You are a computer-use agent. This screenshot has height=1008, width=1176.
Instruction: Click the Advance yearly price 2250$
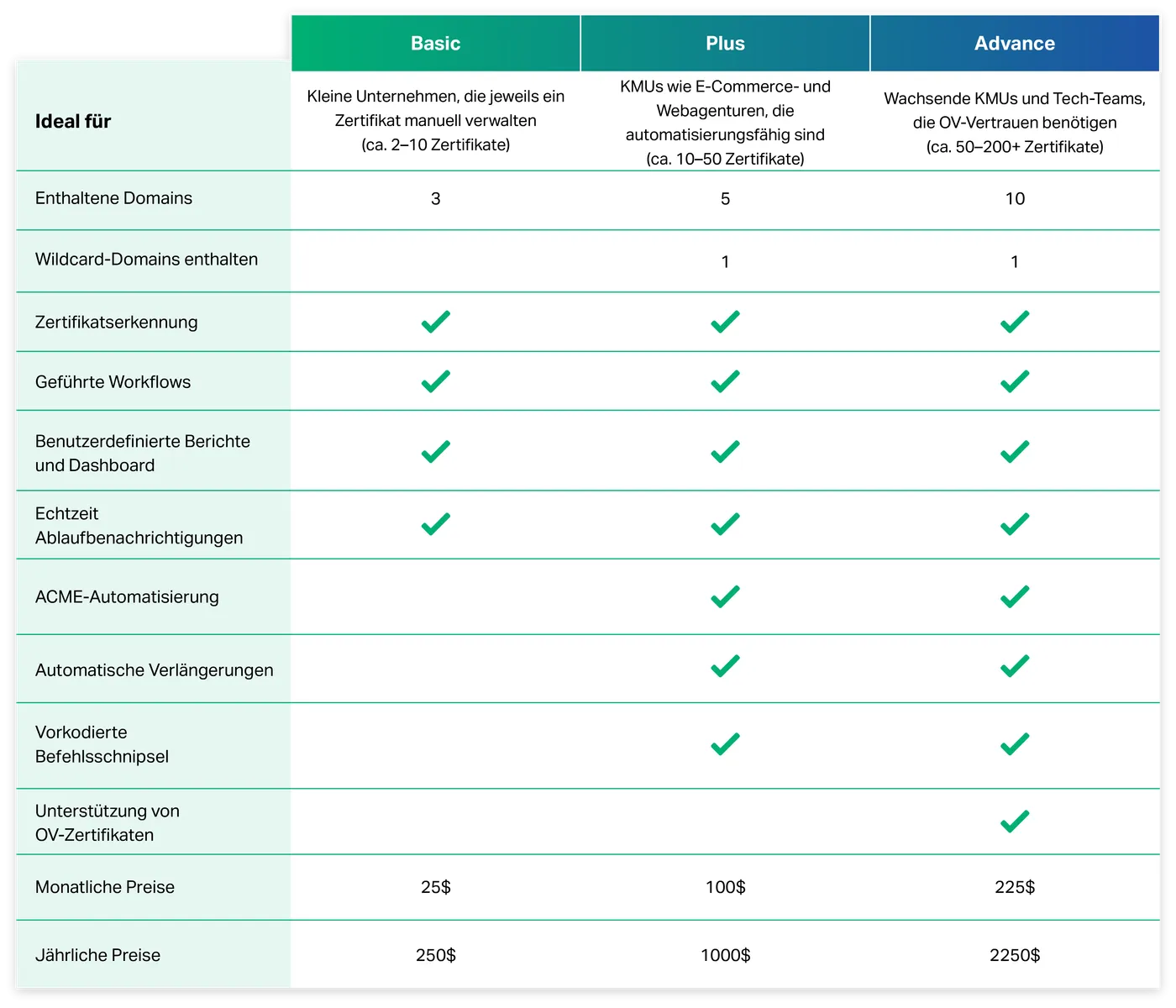click(1014, 955)
